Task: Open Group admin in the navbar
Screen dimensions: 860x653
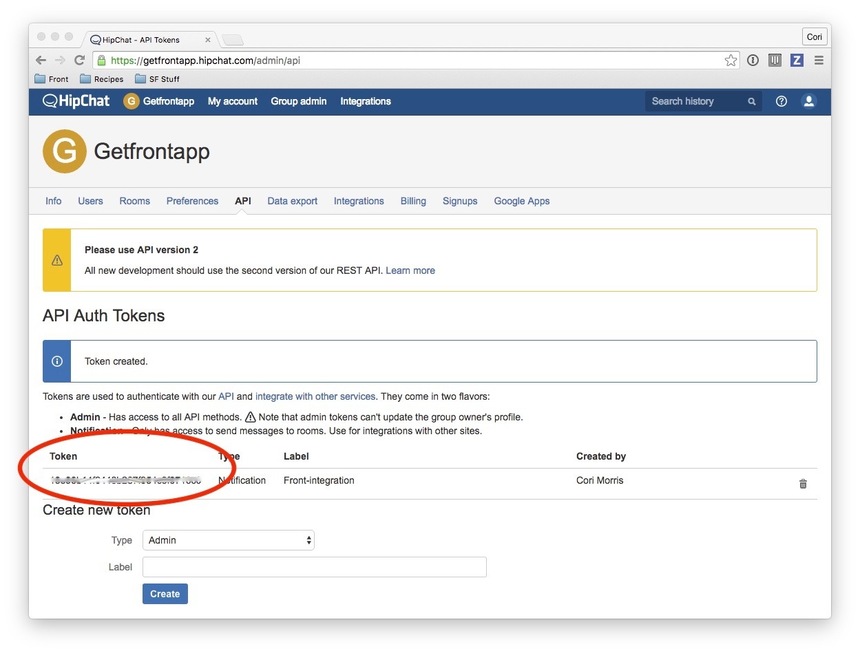Action: [x=298, y=101]
